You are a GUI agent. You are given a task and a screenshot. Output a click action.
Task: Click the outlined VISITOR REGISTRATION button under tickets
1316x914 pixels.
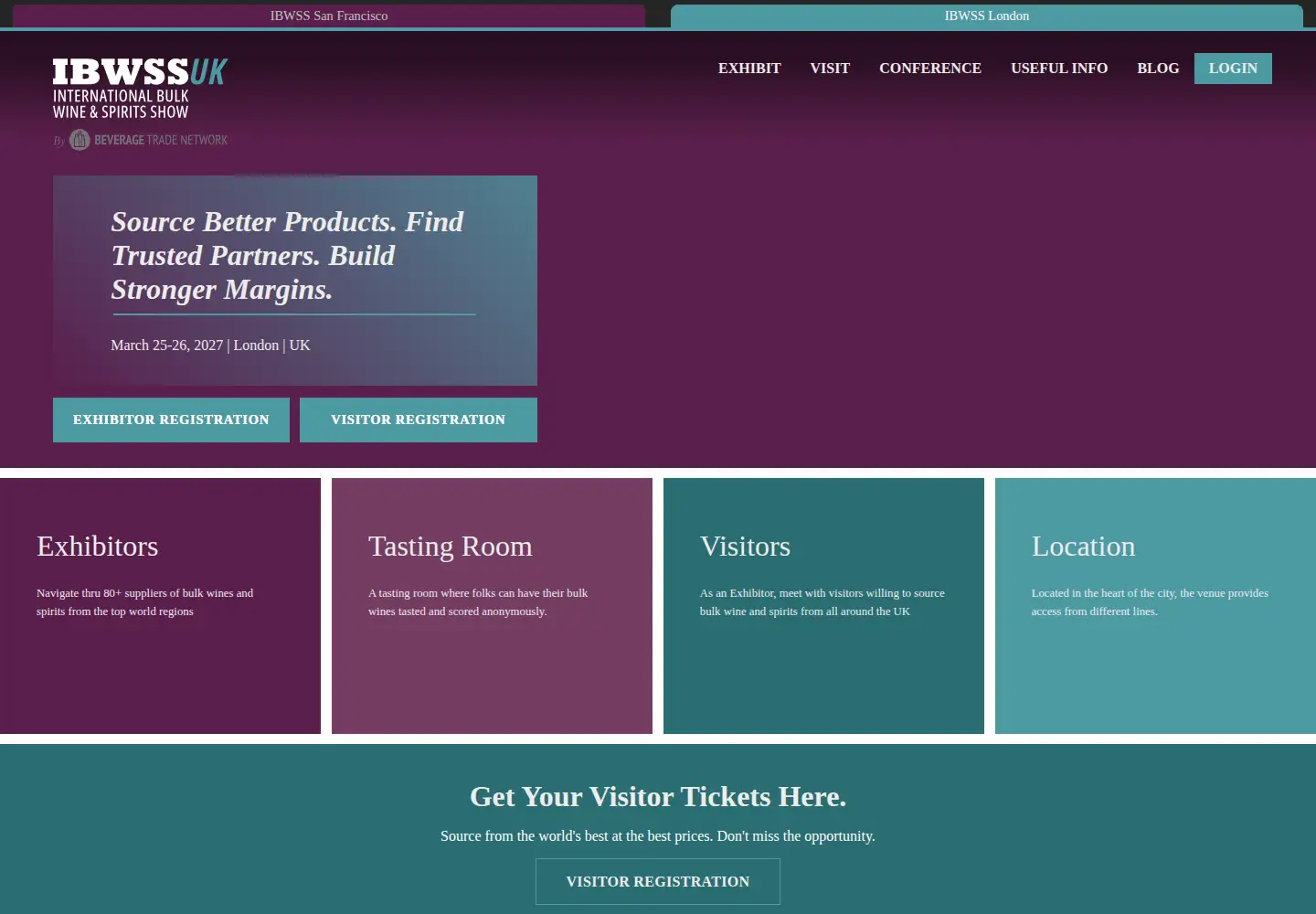(x=658, y=882)
